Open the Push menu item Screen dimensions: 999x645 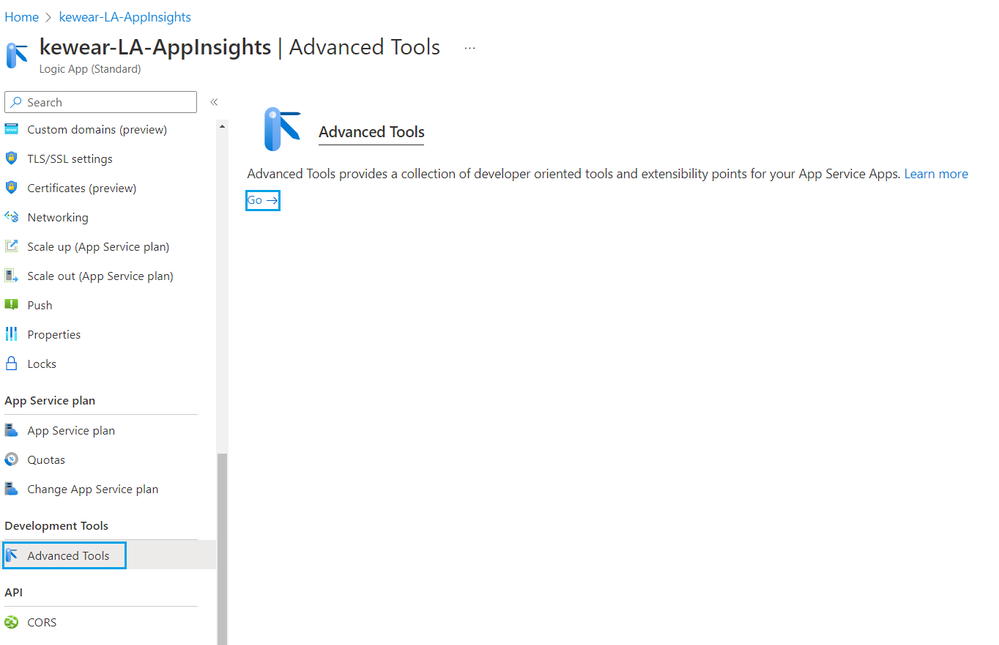[40, 305]
